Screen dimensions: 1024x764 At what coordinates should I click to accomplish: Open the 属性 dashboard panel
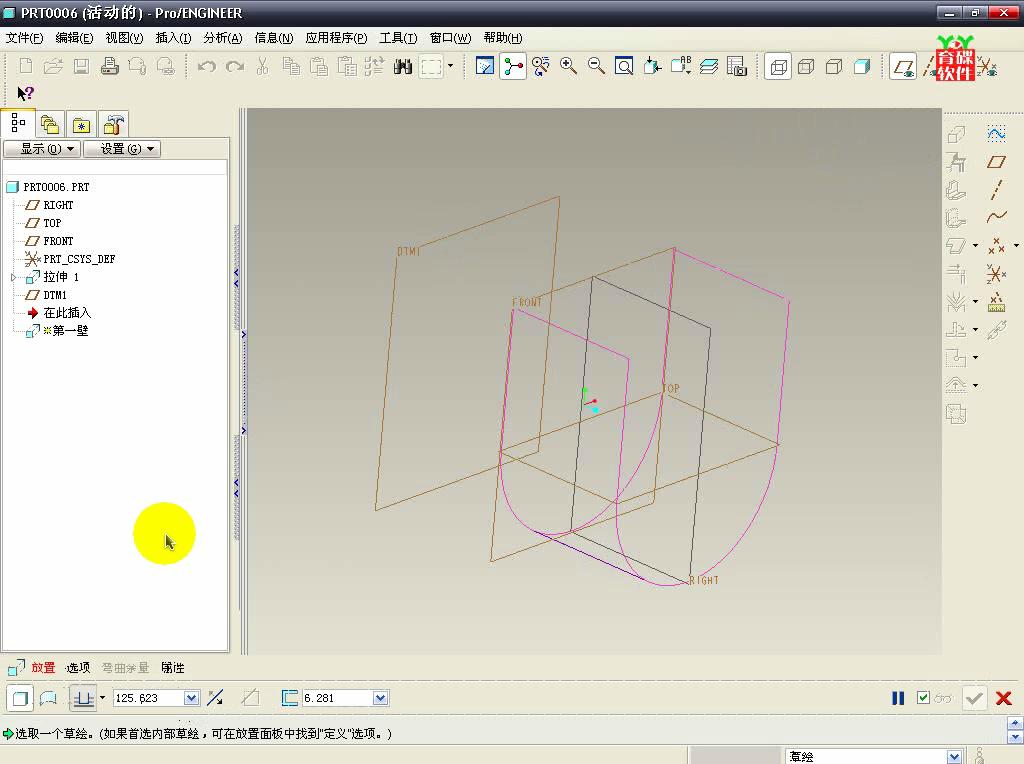173,667
